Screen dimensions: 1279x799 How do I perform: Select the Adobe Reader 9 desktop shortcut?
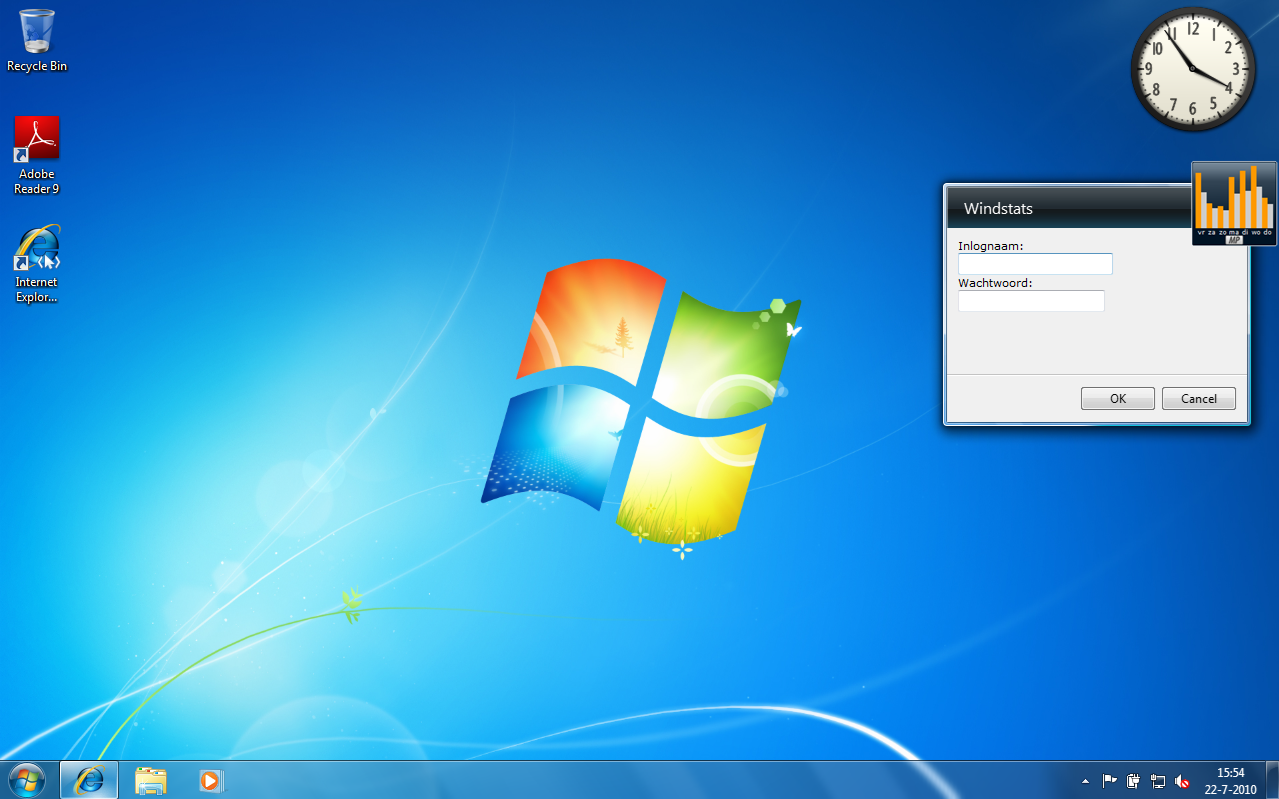point(37,154)
